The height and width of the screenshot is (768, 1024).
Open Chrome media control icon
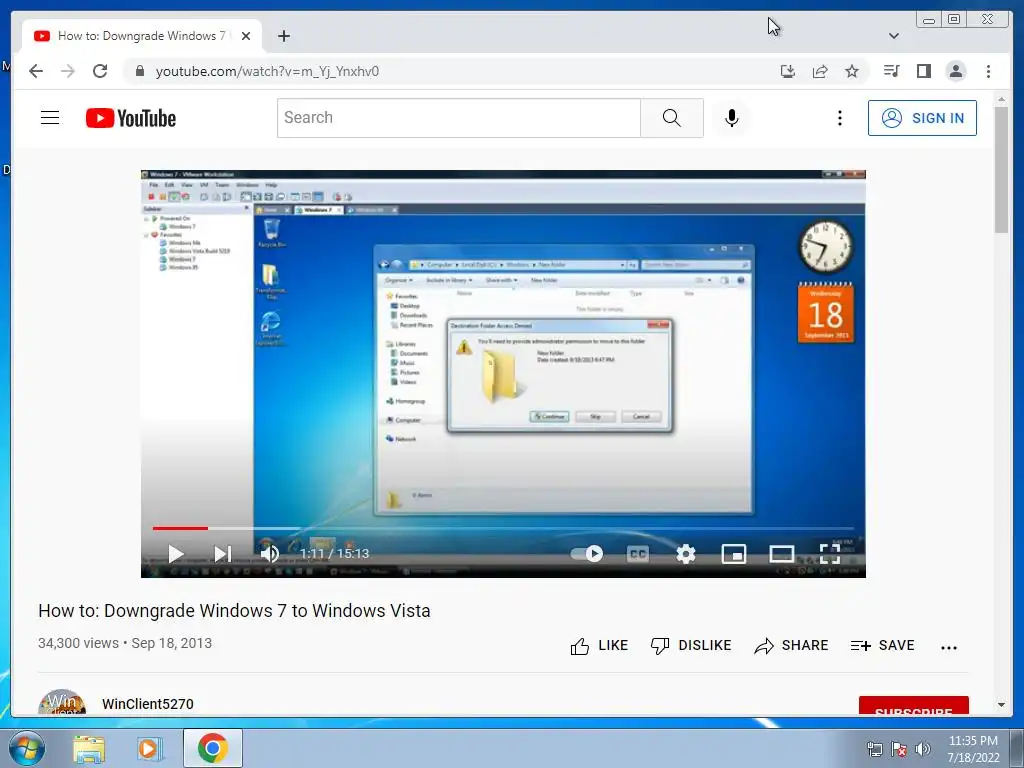coord(891,71)
